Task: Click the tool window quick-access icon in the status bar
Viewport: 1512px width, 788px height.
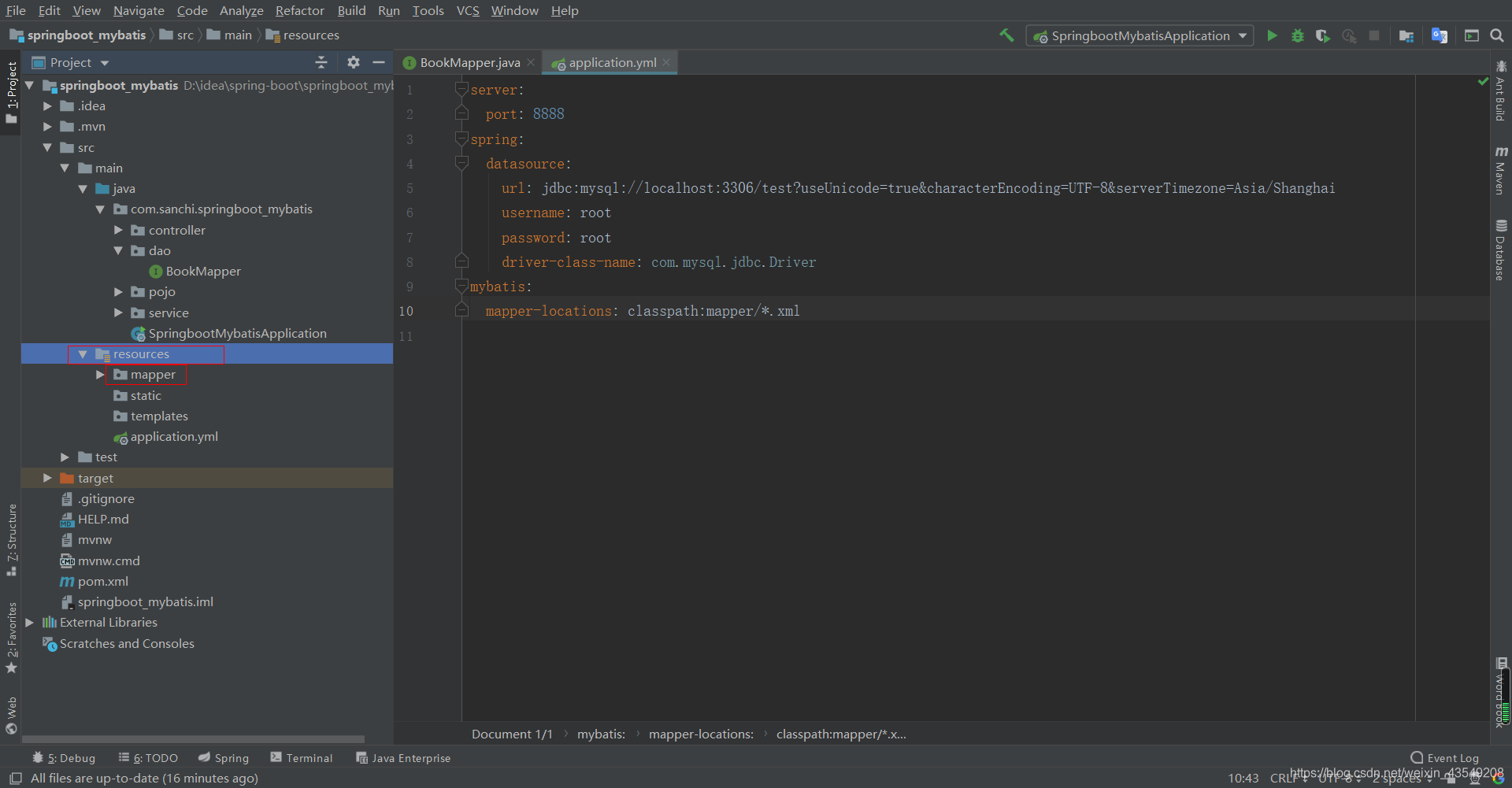Action: (x=15, y=778)
